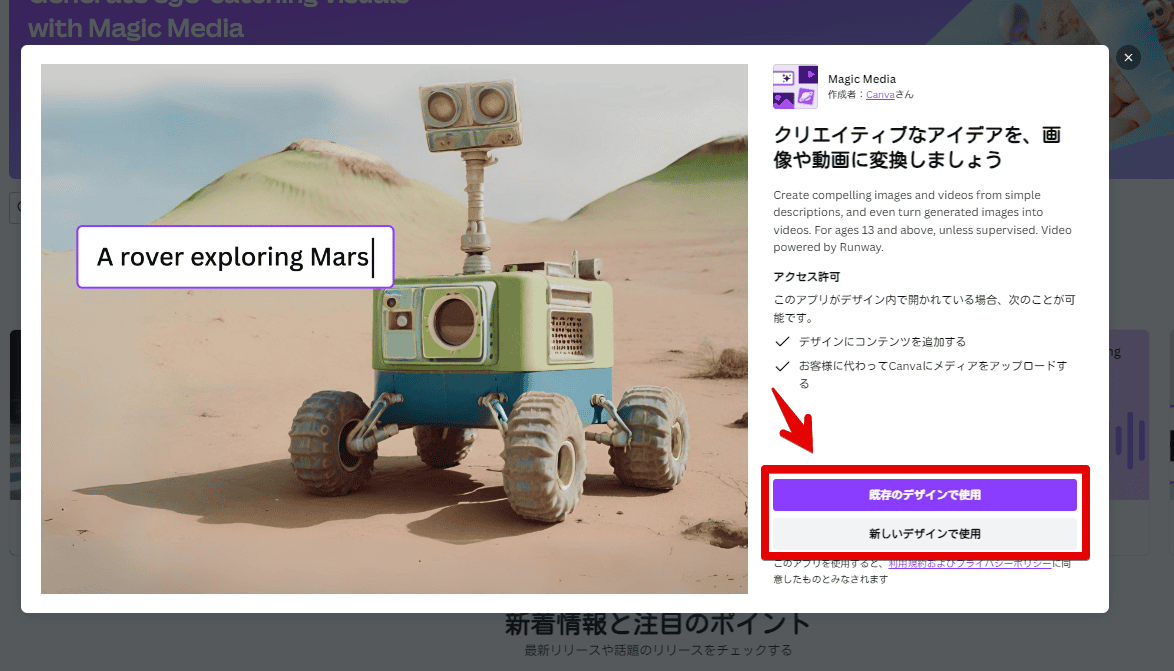Click the Canvaにメディアをアップロード permission text
Screen dimensions: 1174x671
[932, 374]
